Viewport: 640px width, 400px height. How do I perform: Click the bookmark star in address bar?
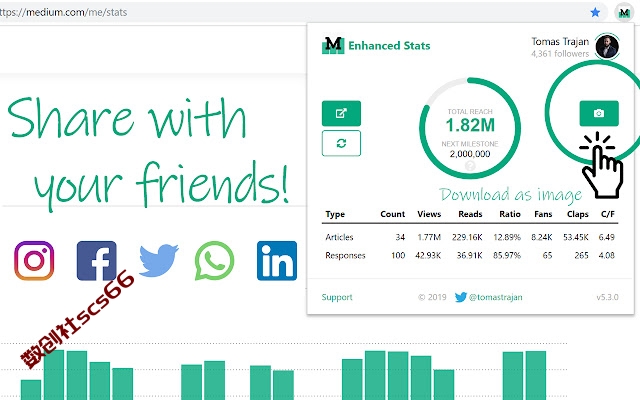point(595,12)
